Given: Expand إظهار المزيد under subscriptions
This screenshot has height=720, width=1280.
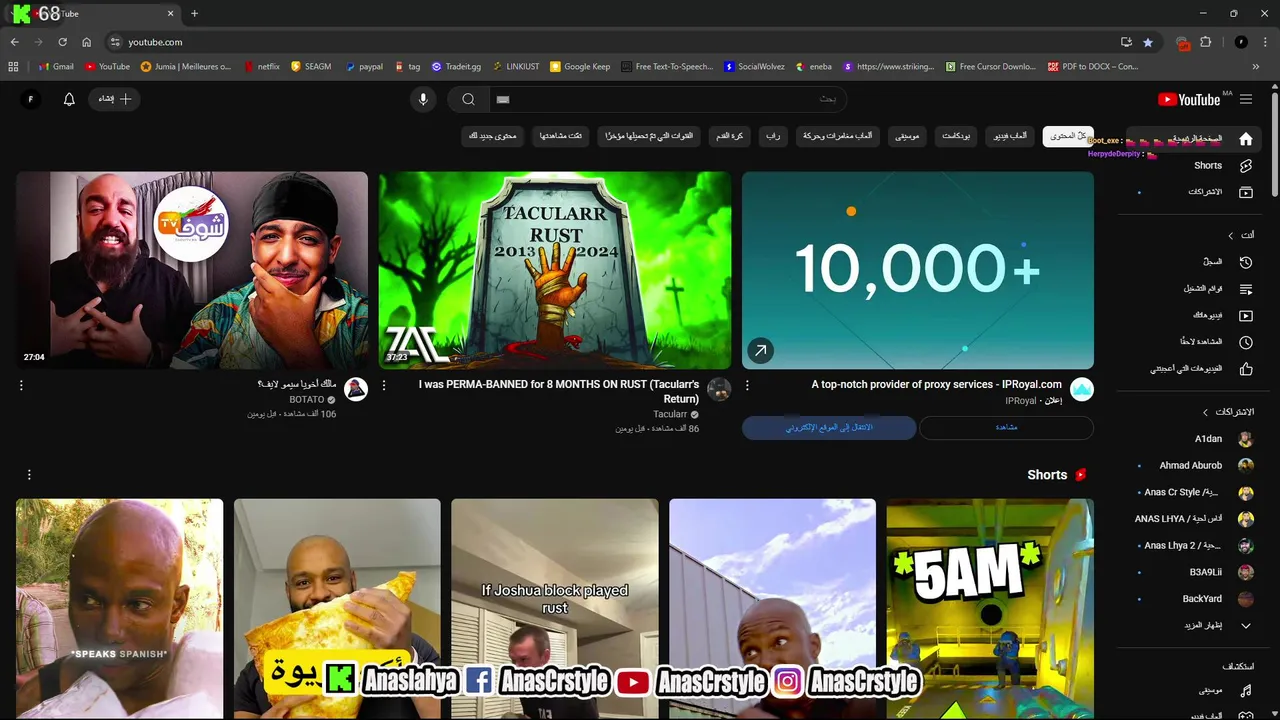Looking at the screenshot, I should pos(1193,625).
